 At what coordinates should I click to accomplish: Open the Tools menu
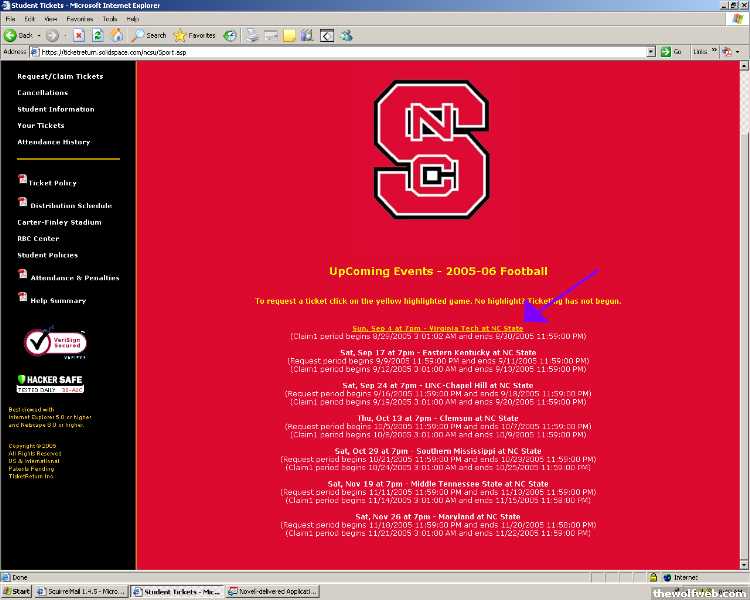pos(109,19)
